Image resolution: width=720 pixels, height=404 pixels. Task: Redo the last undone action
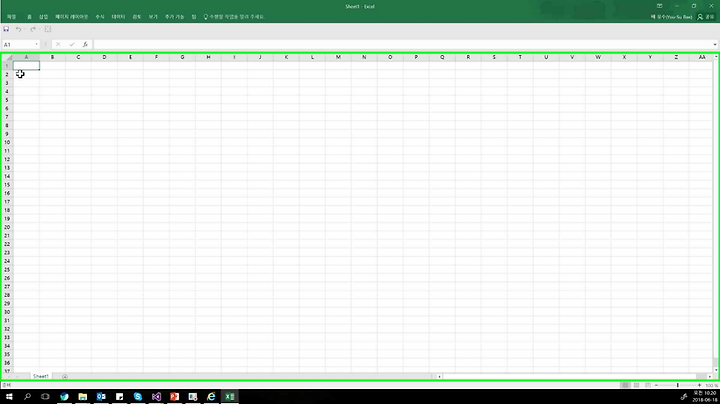33,29
